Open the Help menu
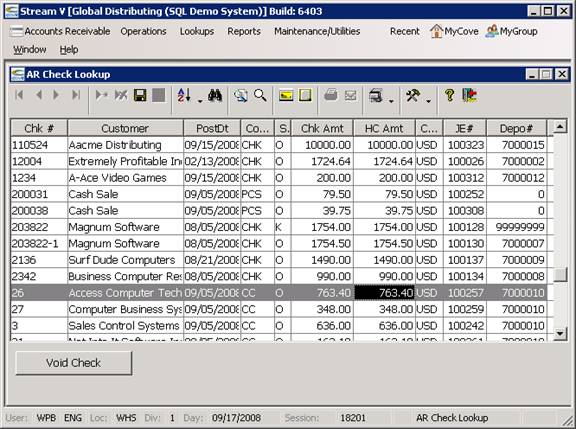 point(69,50)
